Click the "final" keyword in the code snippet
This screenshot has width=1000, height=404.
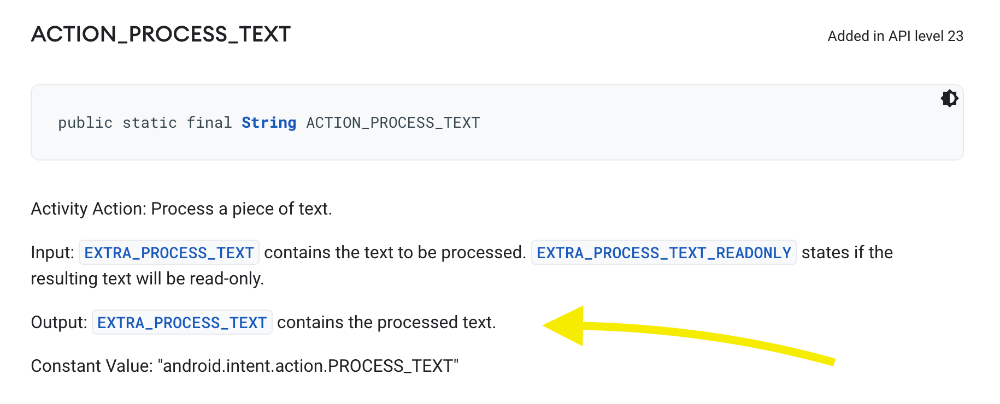pos(209,123)
